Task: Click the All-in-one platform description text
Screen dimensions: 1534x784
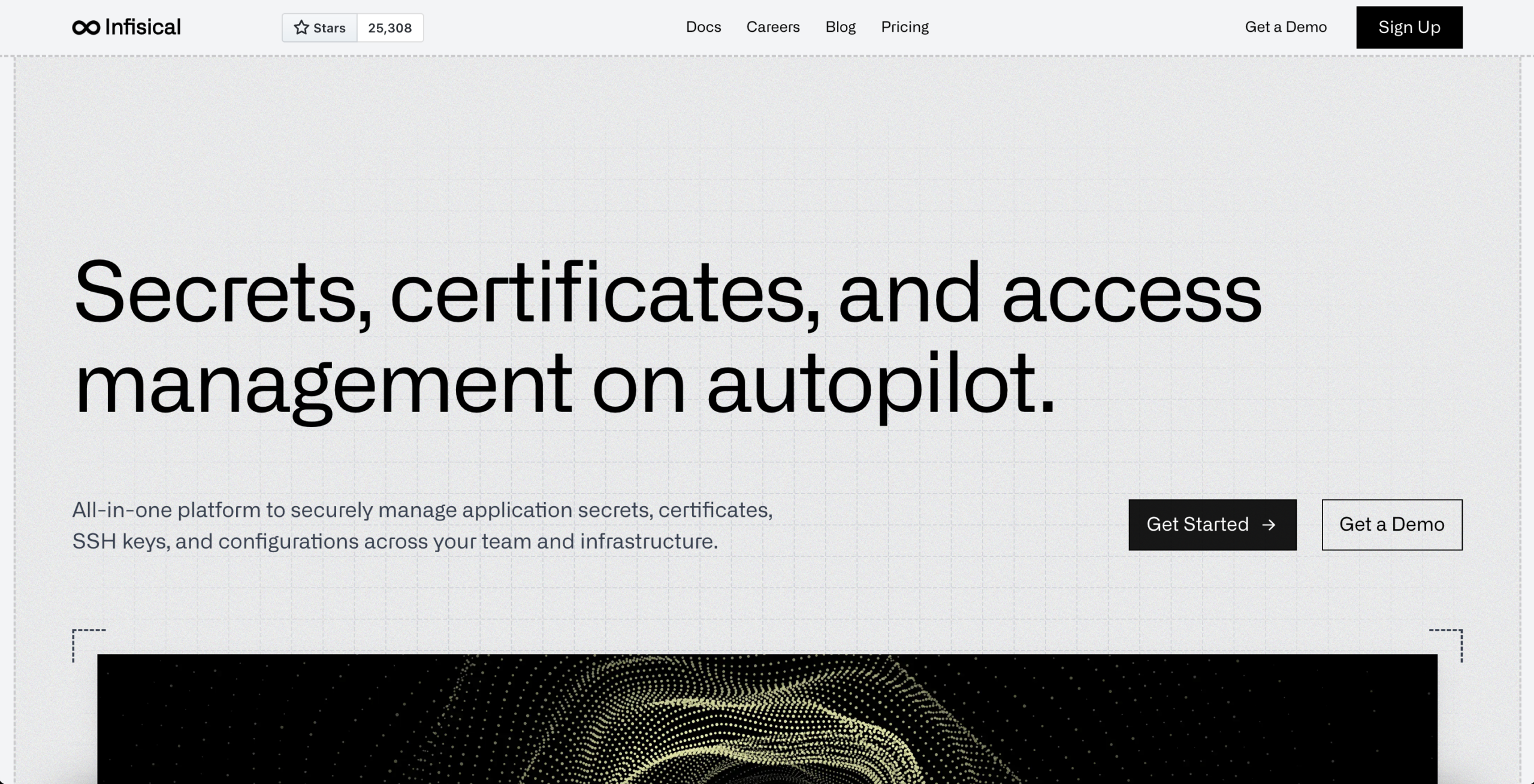Action: [422, 525]
